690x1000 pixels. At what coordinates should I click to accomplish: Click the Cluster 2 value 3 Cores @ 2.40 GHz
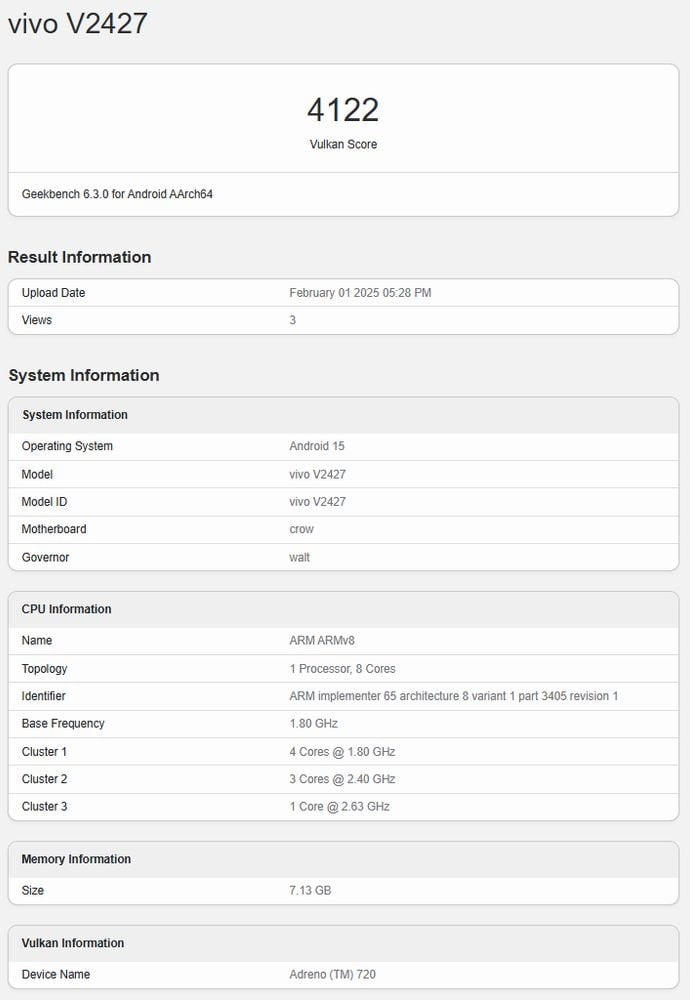[x=342, y=779]
